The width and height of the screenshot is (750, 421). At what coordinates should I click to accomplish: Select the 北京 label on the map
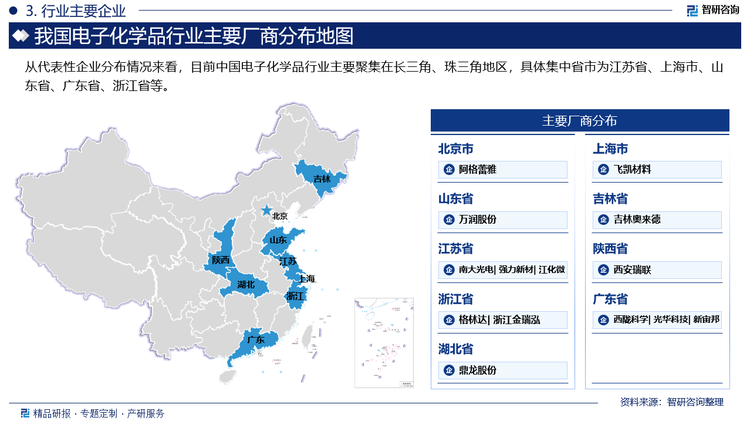click(x=280, y=216)
